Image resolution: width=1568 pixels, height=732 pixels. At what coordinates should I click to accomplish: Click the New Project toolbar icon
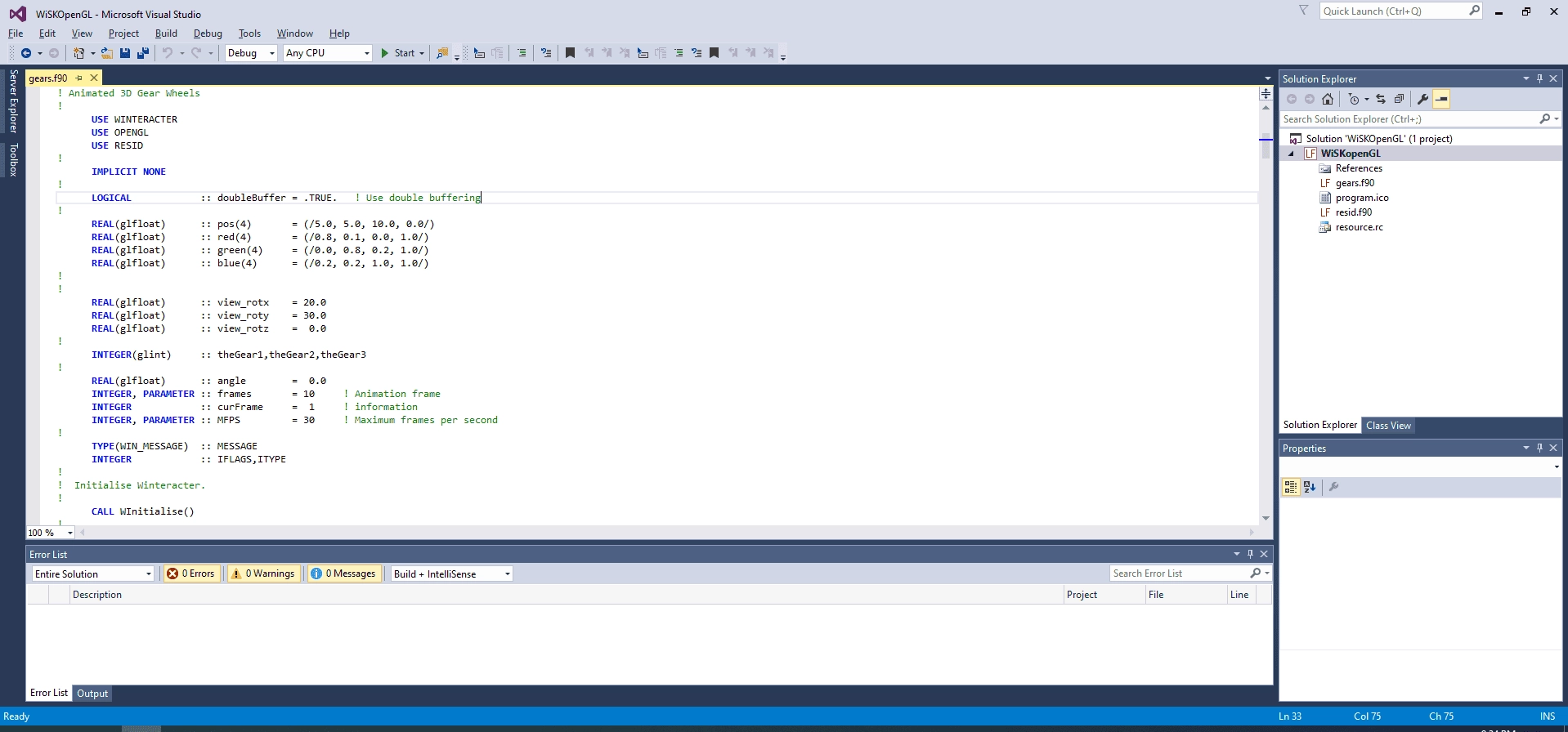coord(78,53)
